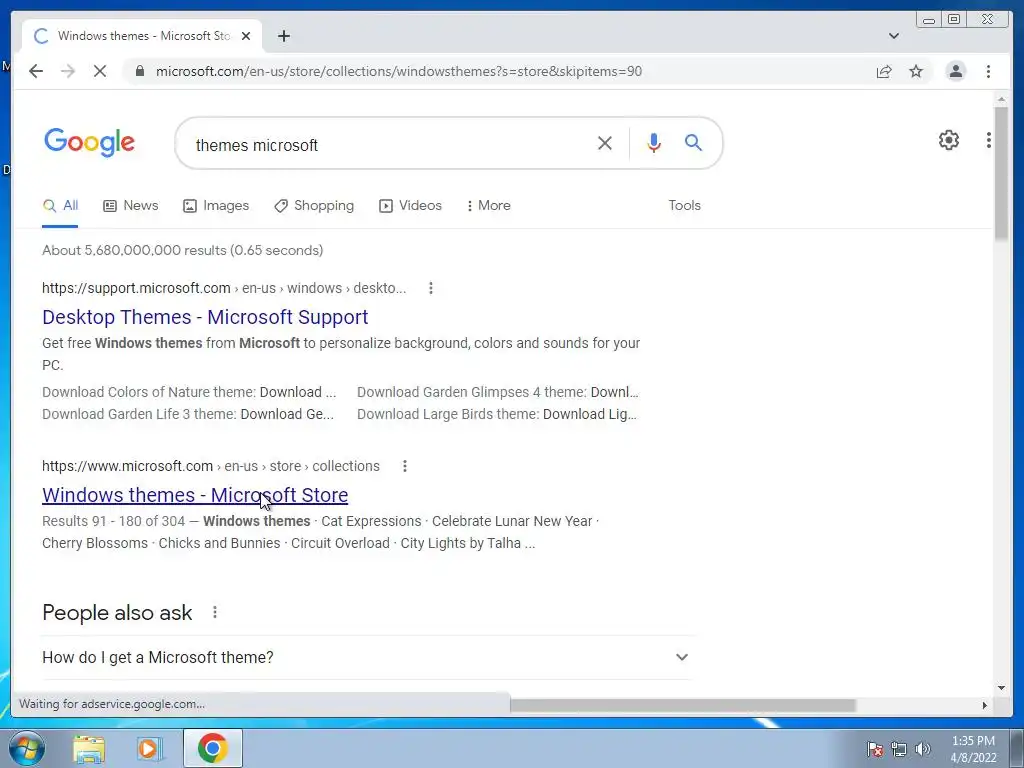1024x768 pixels.
Task: Switch to the Shopping tab
Action: [x=314, y=206]
